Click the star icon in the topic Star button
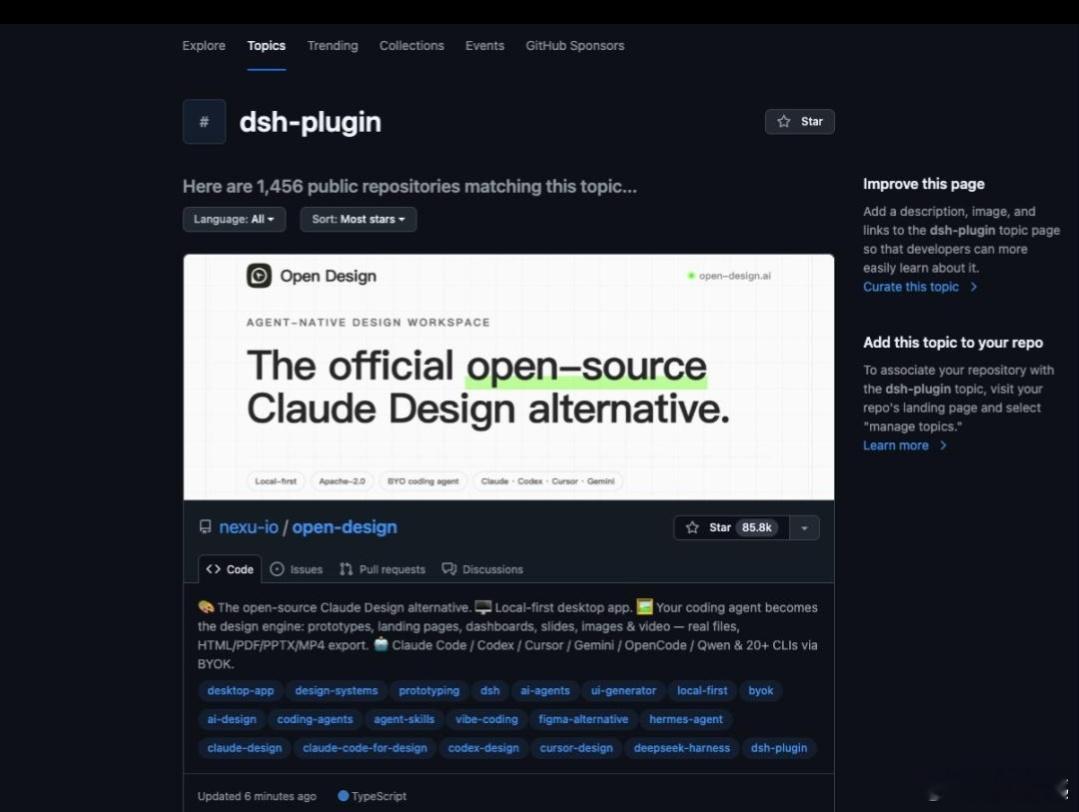The width and height of the screenshot is (1079, 812). pos(784,122)
